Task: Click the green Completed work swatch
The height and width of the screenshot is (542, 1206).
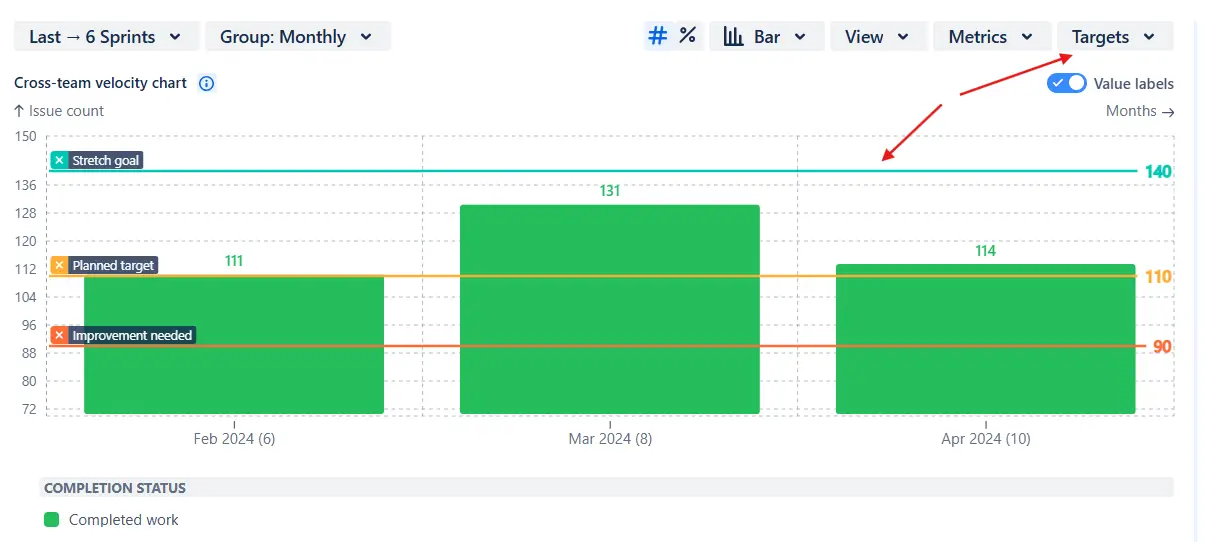Action: click(52, 520)
